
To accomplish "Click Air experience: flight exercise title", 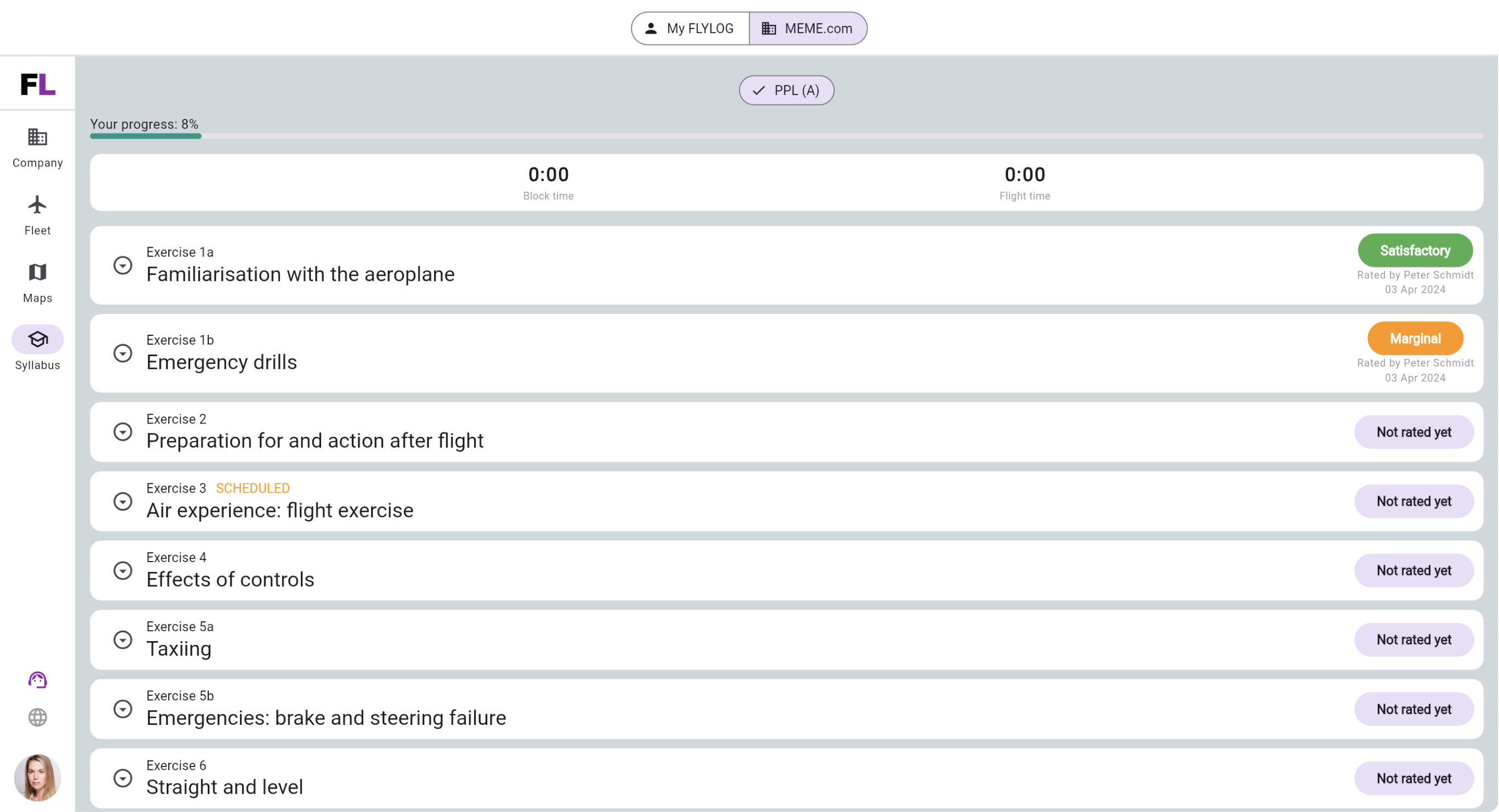I will [x=280, y=510].
